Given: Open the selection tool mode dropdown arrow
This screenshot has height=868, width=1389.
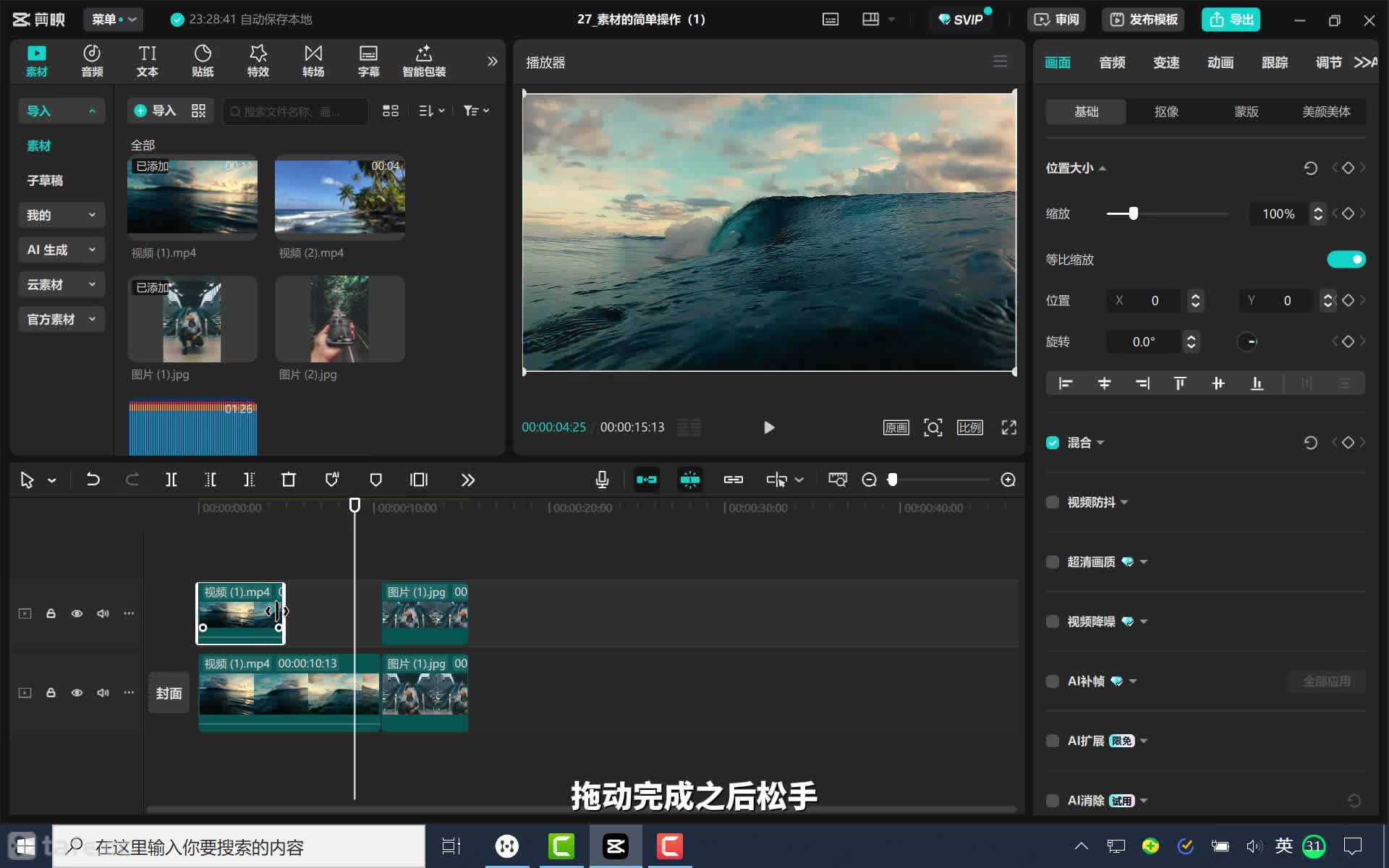Looking at the screenshot, I should [x=52, y=480].
